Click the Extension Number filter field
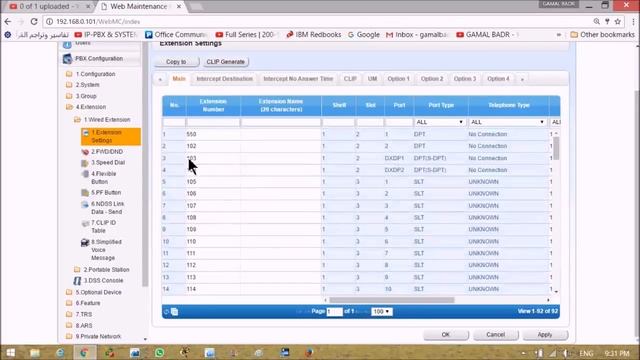This screenshot has height=360, width=640. click(x=213, y=122)
